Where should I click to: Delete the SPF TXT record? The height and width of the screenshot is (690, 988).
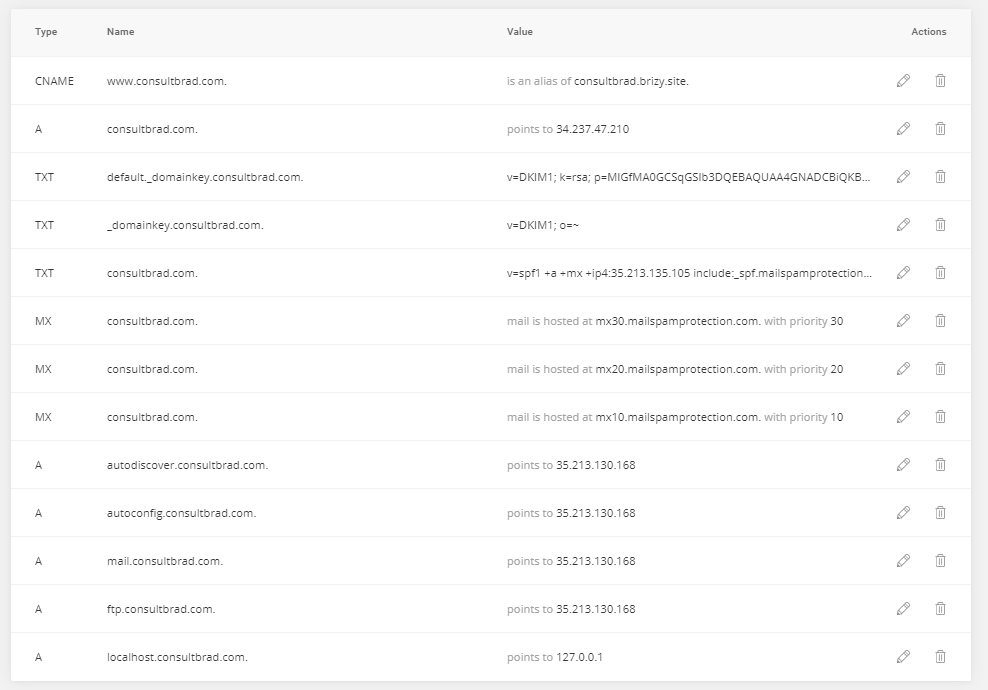coord(940,272)
